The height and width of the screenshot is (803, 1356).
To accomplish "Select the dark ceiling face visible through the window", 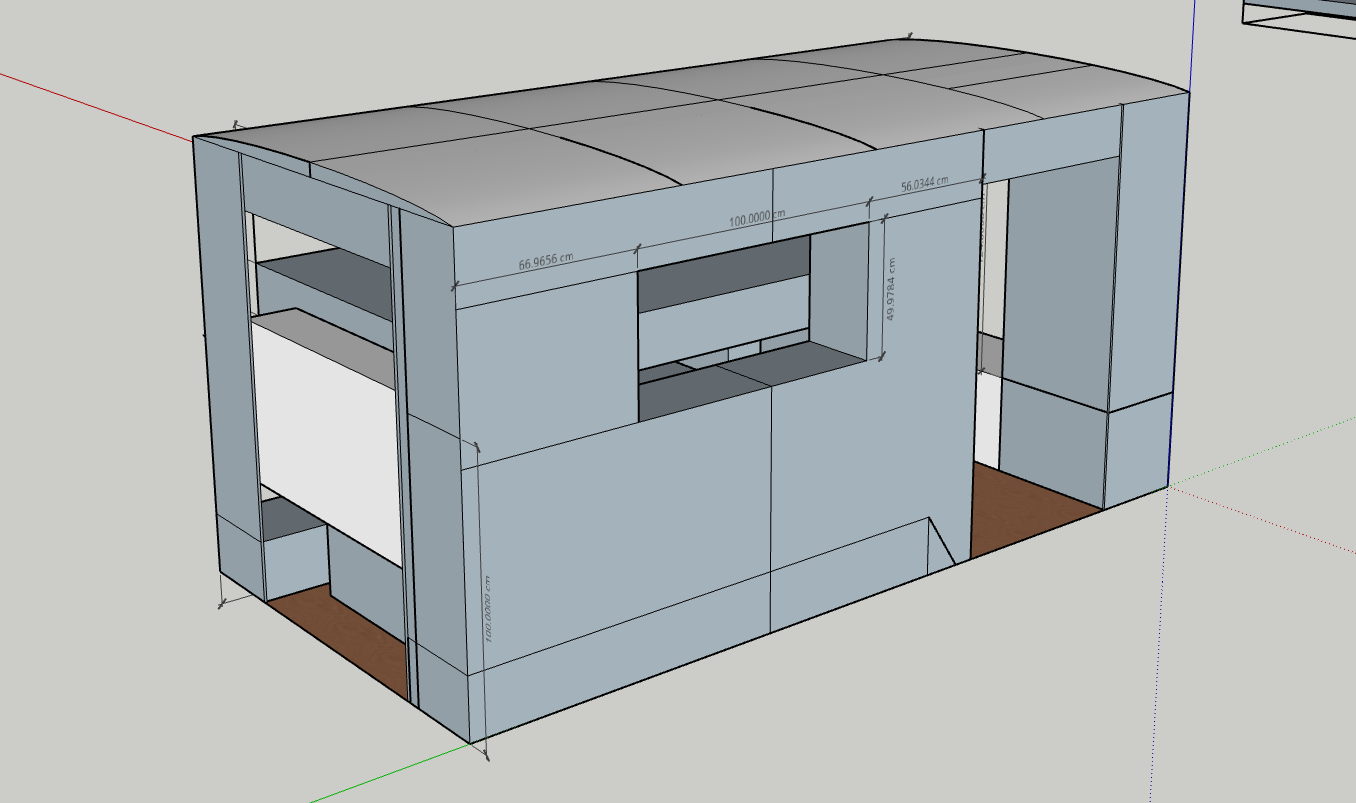I will (722, 271).
